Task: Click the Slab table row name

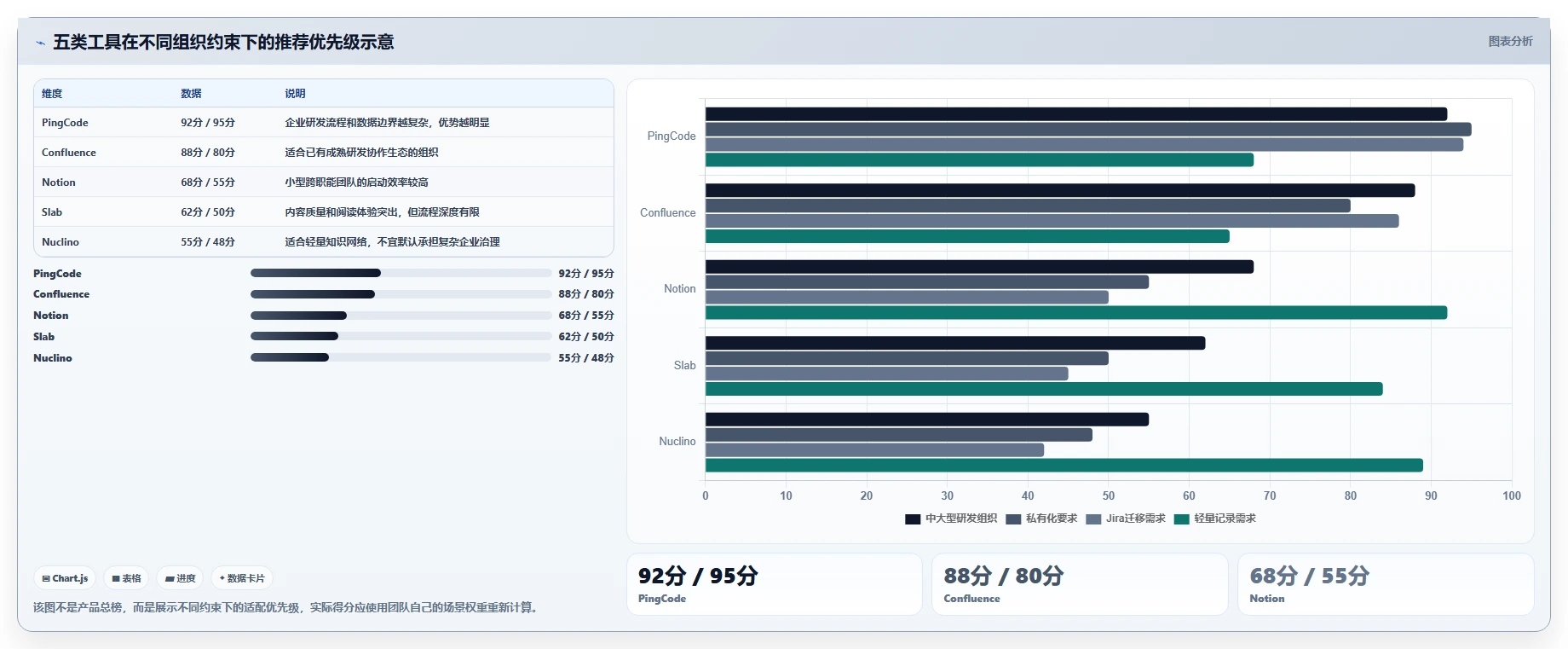Action: click(x=52, y=212)
